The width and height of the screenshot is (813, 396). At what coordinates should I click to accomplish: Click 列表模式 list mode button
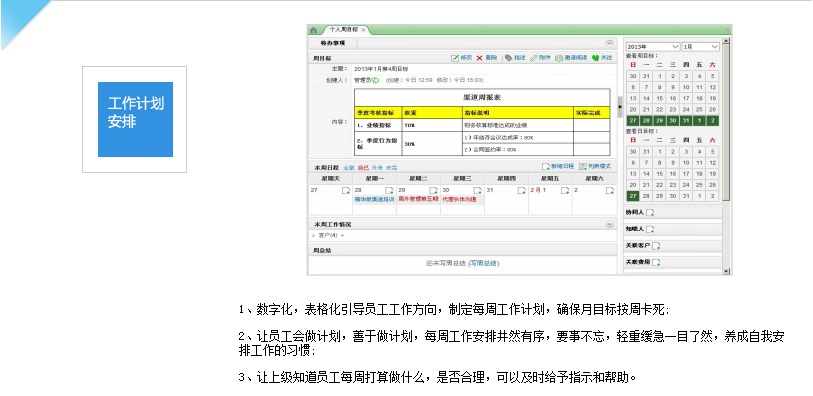tap(595, 167)
